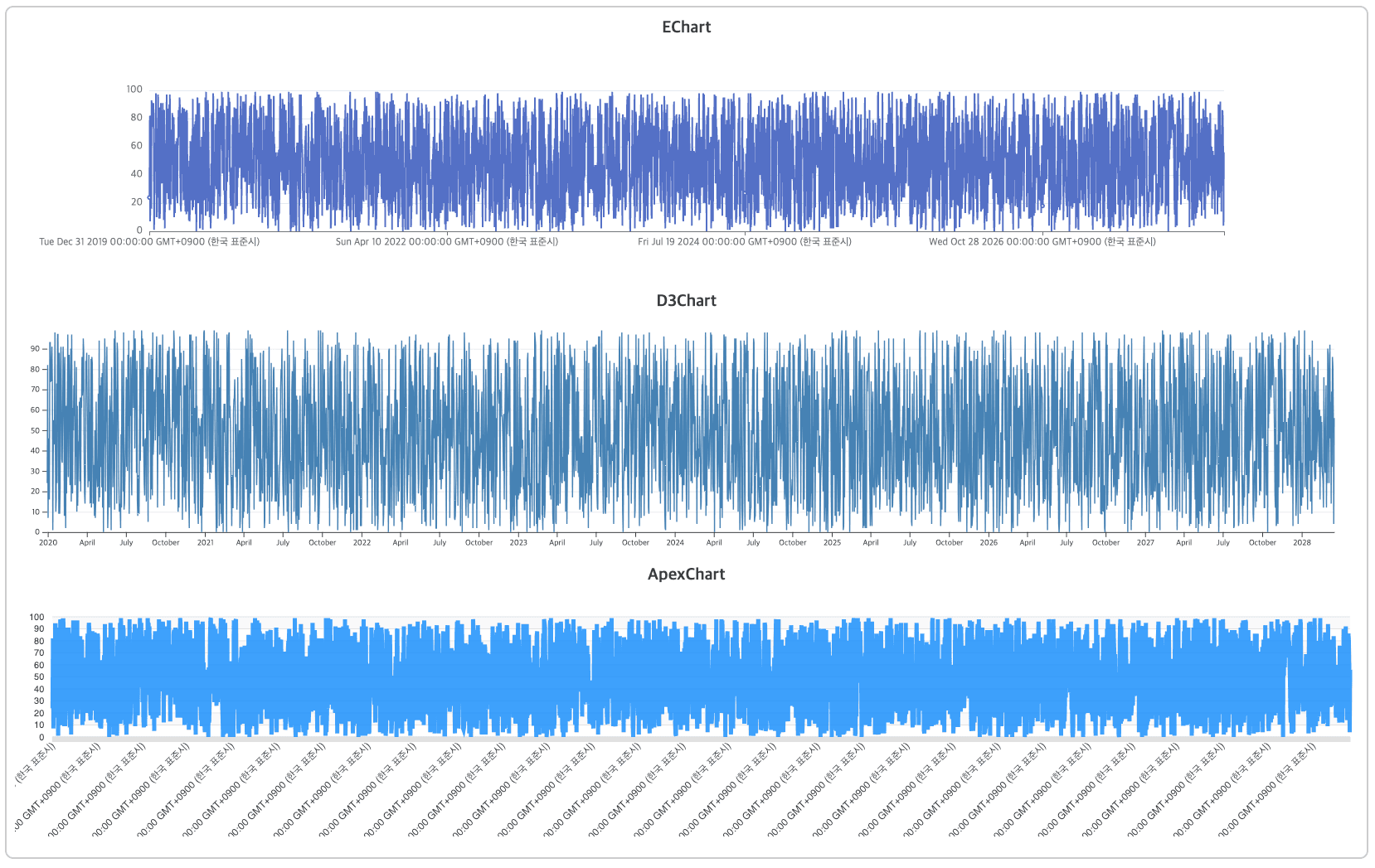
Task: Click the 2020 label on D3Chart x-axis
Action: [48, 543]
